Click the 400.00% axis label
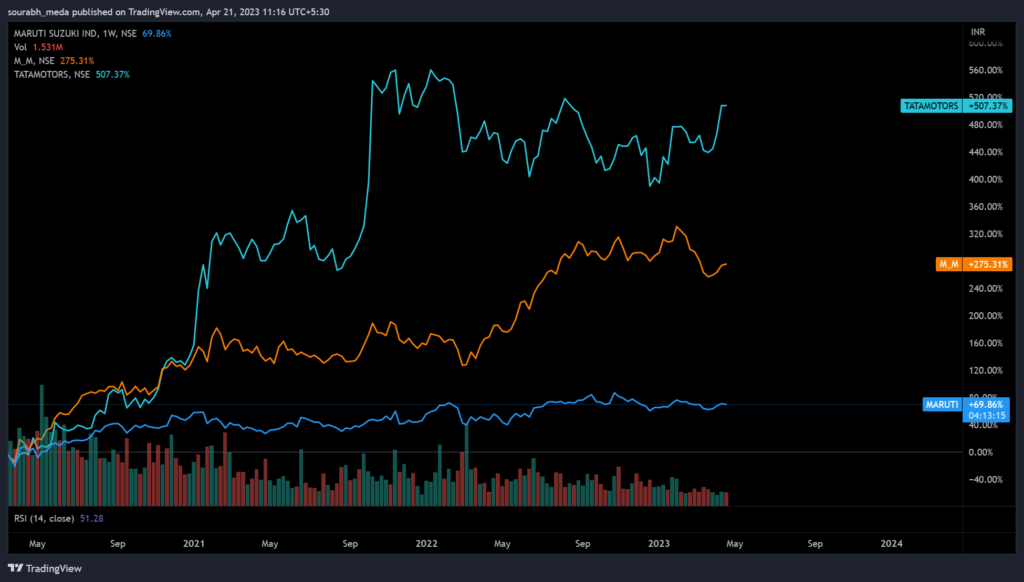The height and width of the screenshot is (582, 1024). pyautogui.click(x=985, y=180)
